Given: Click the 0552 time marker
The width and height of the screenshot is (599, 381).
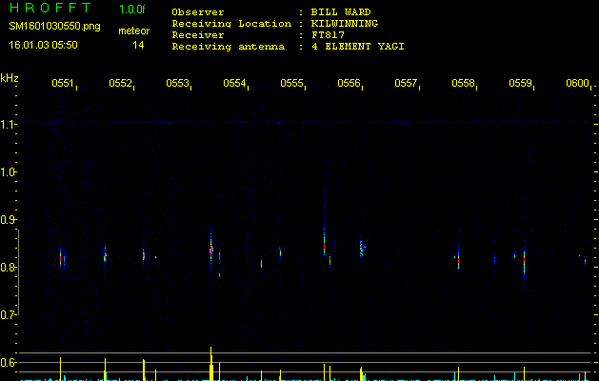Looking at the screenshot, I should tap(120, 83).
